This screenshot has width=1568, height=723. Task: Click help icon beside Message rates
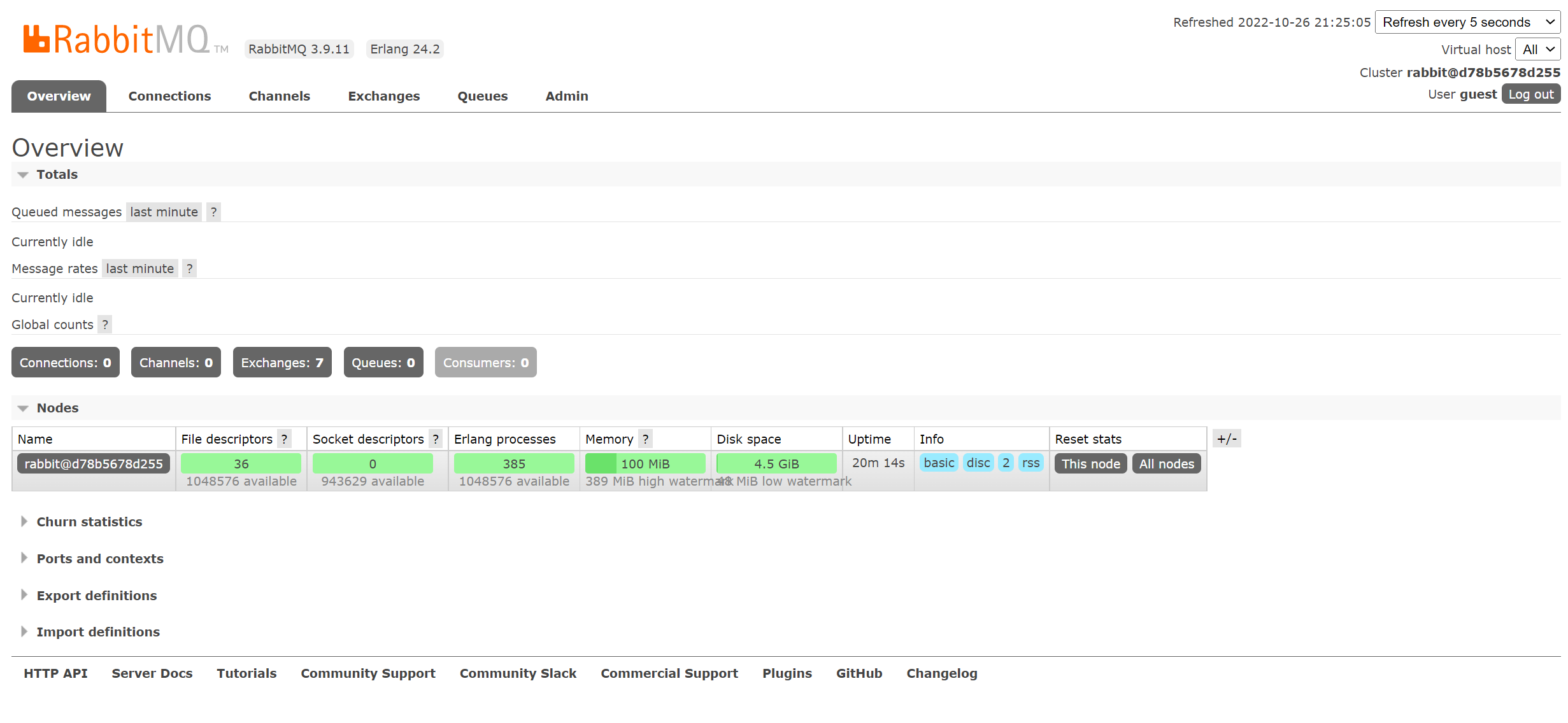[x=189, y=269]
